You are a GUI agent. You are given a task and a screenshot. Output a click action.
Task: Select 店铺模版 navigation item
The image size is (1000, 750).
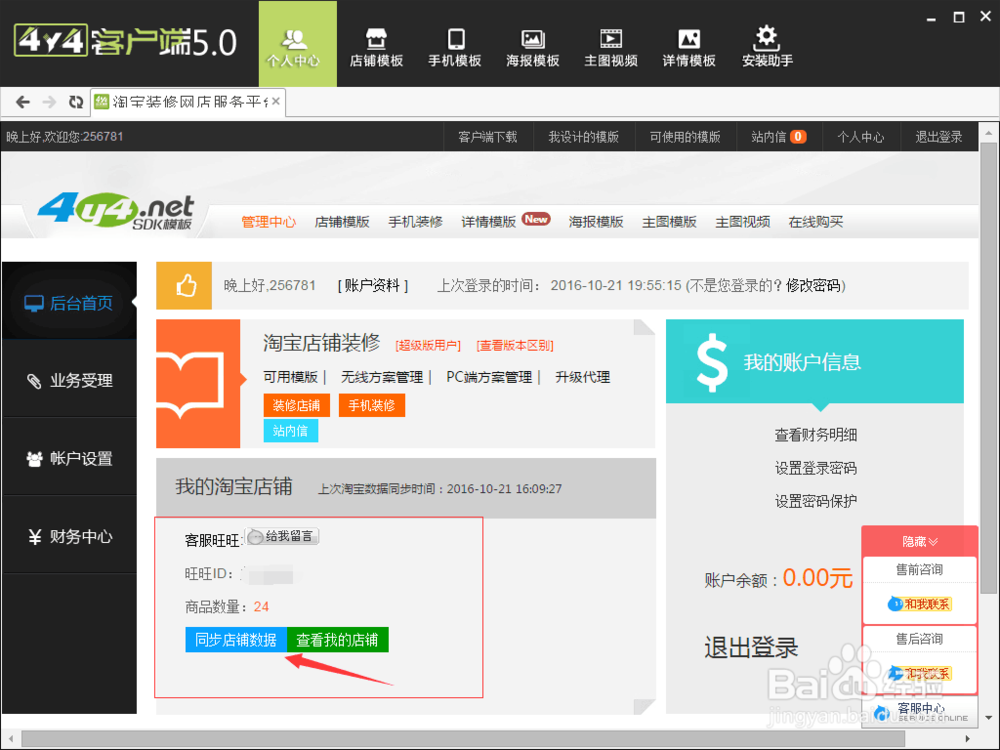pyautogui.click(x=342, y=222)
